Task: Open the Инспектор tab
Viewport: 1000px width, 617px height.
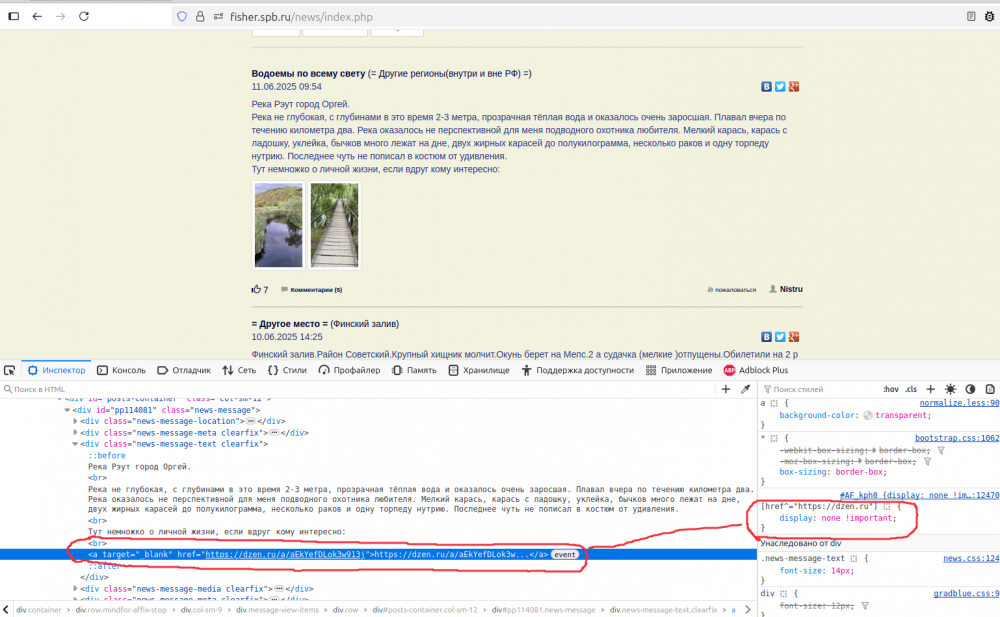Action: click(x=56, y=370)
